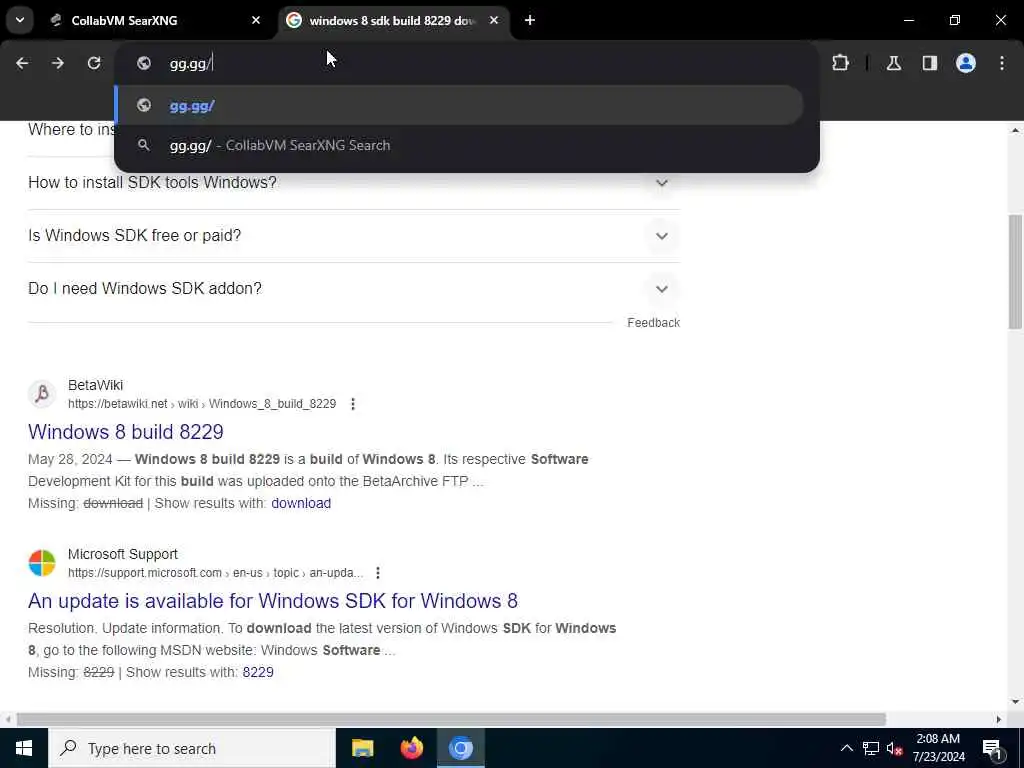
Task: Open more options for BetaWiki result
Action: point(353,404)
